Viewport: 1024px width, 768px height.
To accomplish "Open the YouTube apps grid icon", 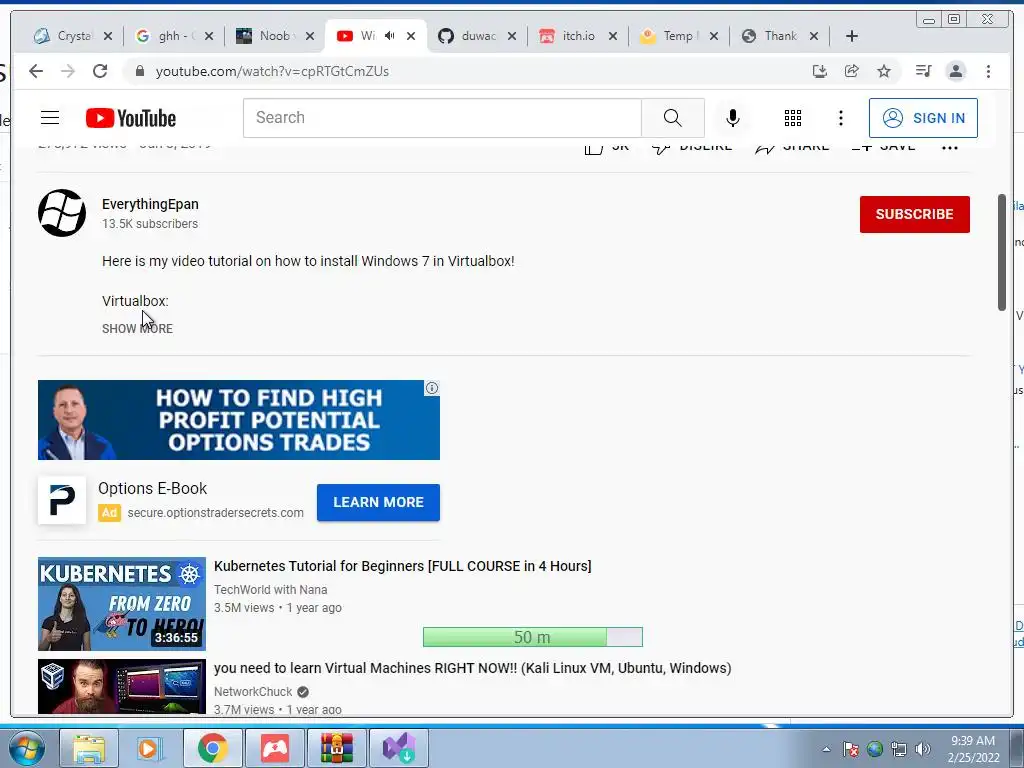I will click(x=793, y=118).
